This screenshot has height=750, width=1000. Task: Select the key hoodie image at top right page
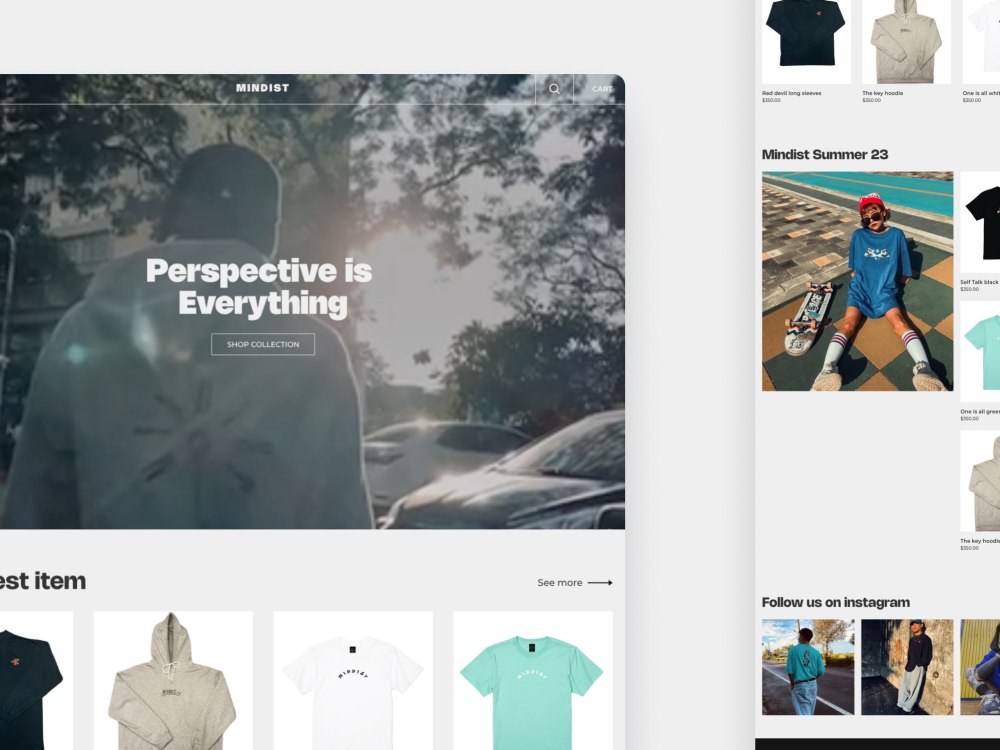click(x=906, y=41)
